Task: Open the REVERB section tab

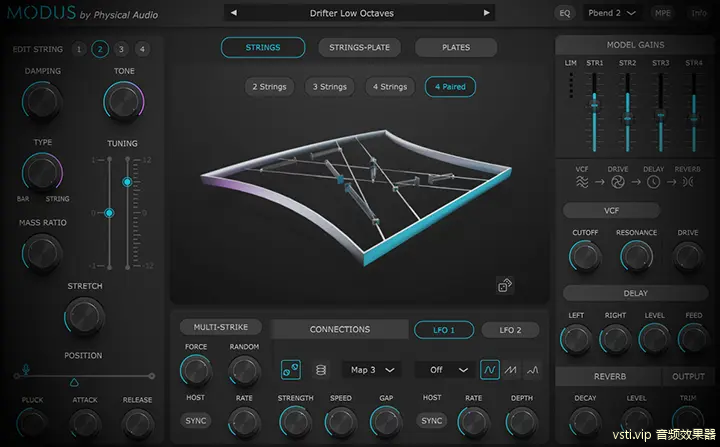Action: [x=609, y=376]
